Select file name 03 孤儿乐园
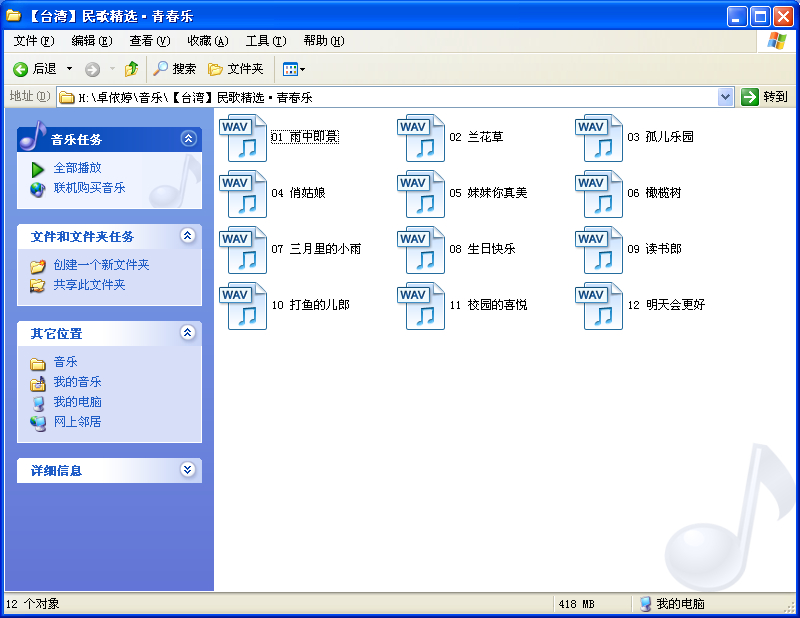This screenshot has width=800, height=618. click(x=660, y=137)
